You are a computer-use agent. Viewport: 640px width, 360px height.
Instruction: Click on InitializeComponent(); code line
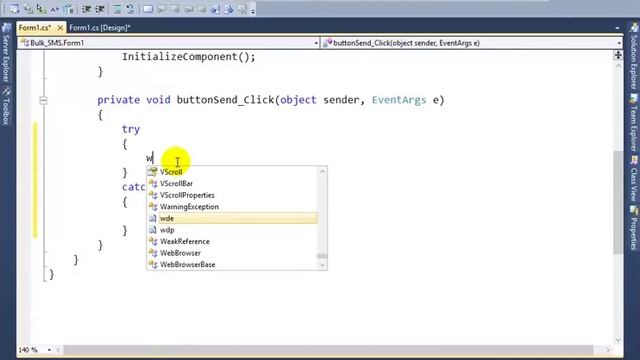[x=189, y=57]
